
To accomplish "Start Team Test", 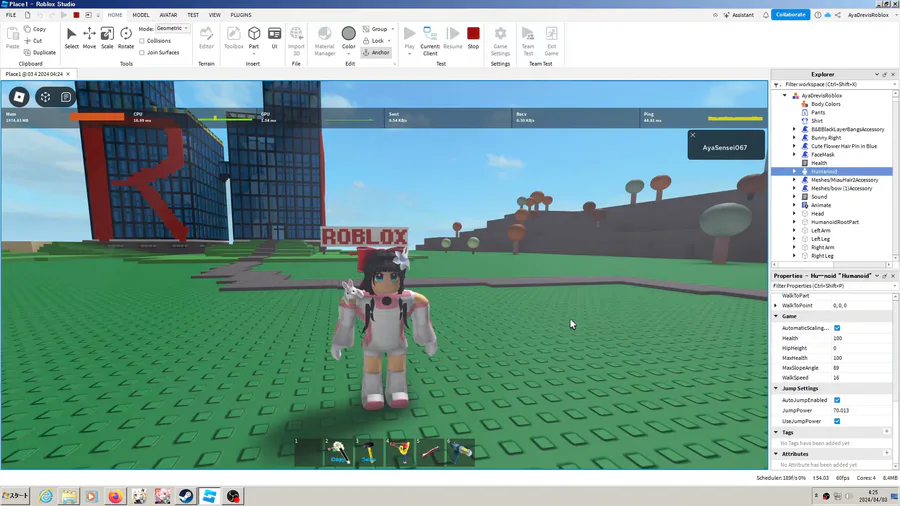I will coord(527,40).
